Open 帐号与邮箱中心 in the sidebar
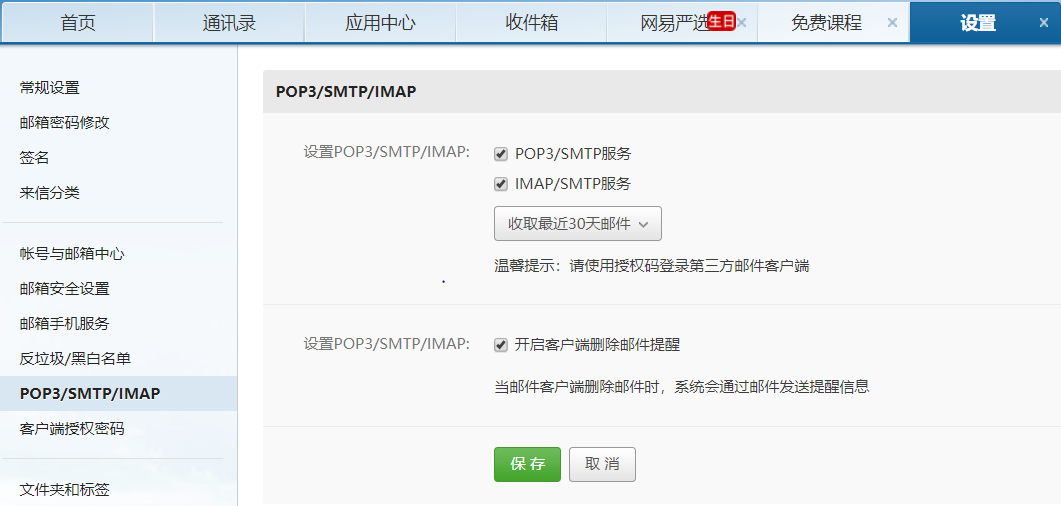 [x=72, y=254]
